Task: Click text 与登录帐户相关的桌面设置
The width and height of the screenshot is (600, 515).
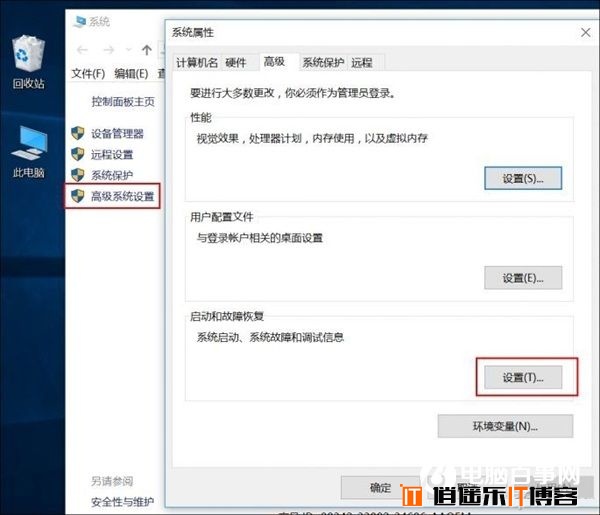Action: tap(260, 238)
